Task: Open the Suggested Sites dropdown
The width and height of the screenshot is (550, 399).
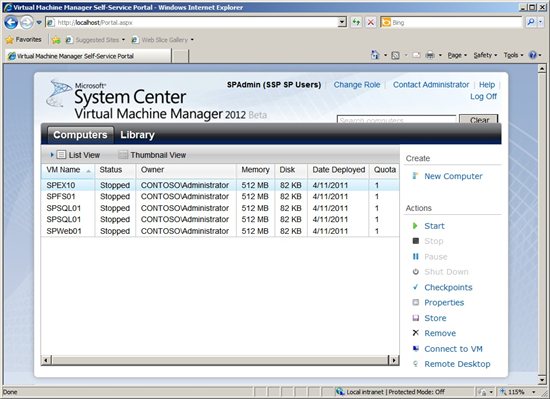Action: point(123,40)
